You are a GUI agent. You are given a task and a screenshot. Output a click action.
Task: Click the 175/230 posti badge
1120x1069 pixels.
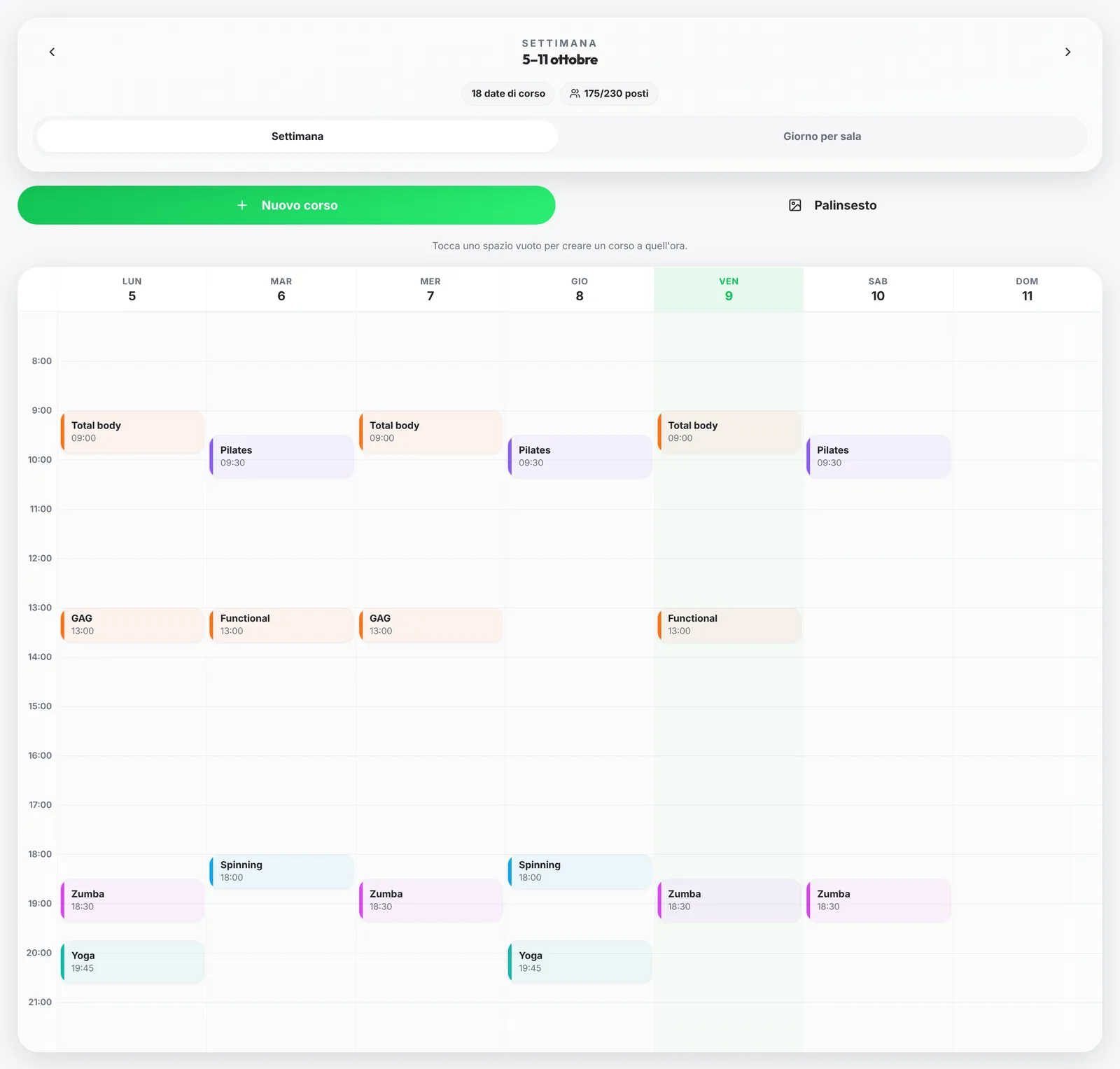pos(609,94)
